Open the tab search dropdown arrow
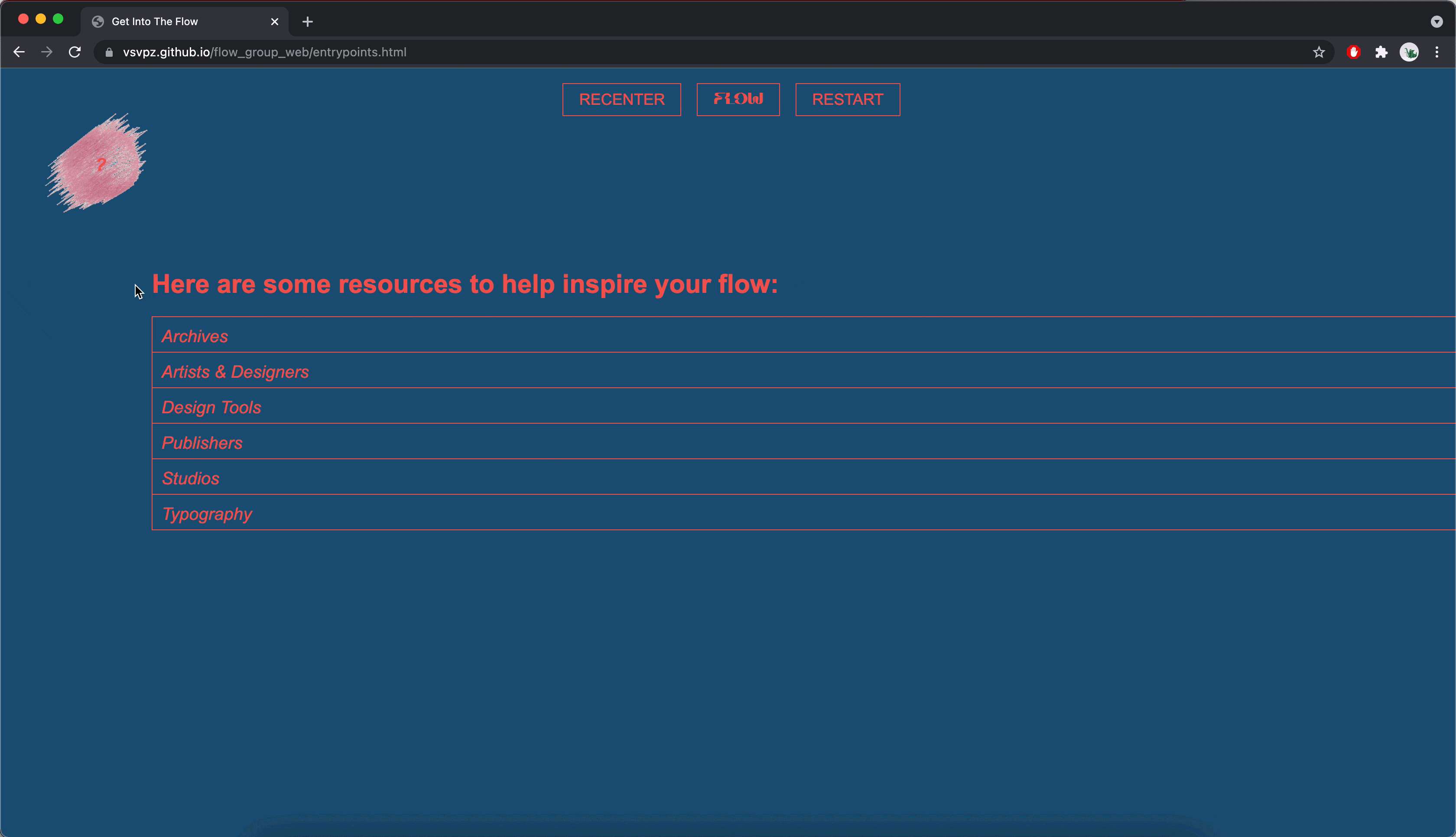Screen dimensions: 1456x837 pyautogui.click(x=1436, y=22)
